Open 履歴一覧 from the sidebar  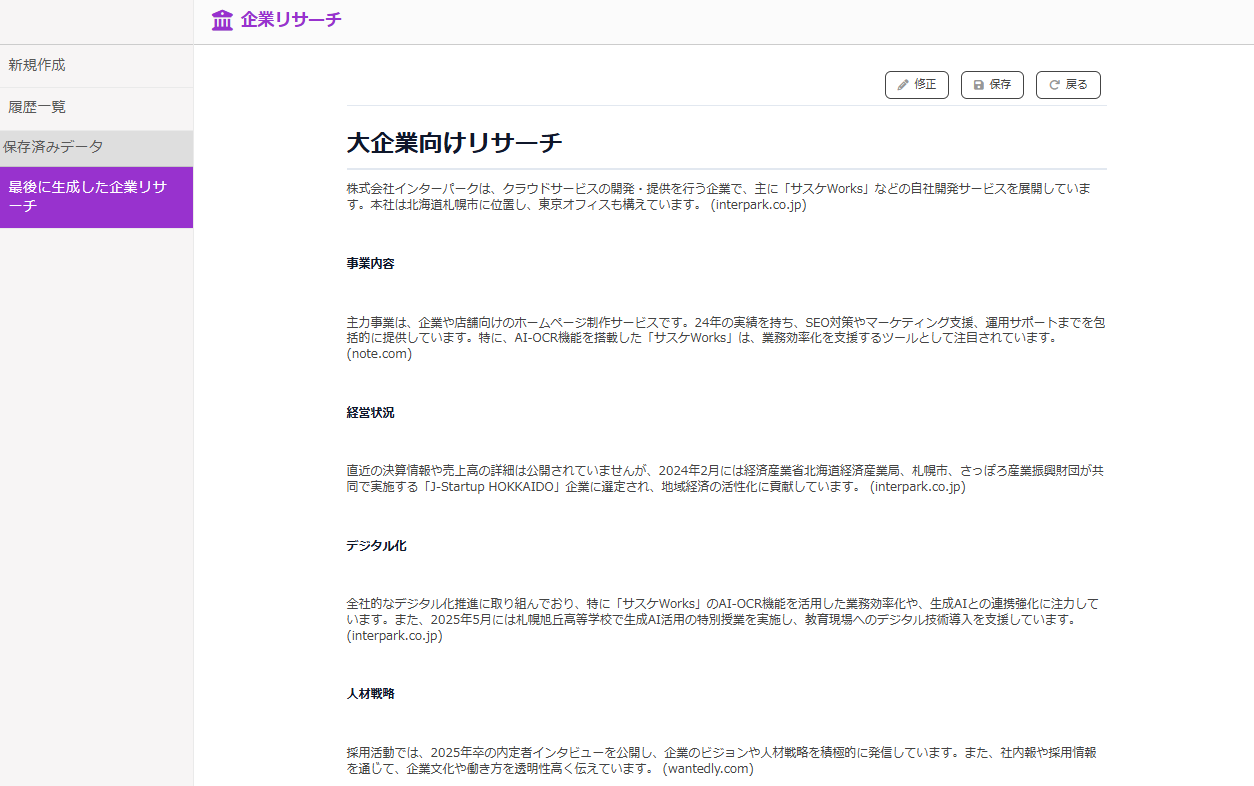(x=37, y=107)
